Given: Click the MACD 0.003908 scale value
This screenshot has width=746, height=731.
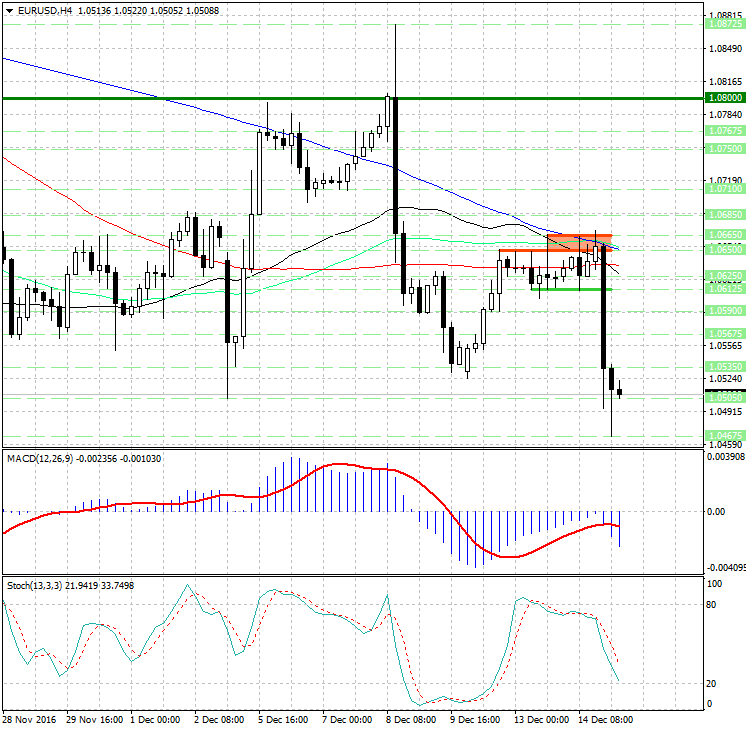Looking at the screenshot, I should coord(726,456).
